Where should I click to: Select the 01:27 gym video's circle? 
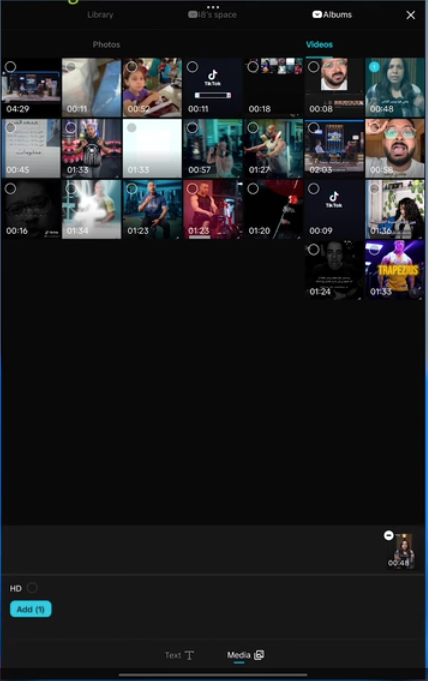[253, 127]
